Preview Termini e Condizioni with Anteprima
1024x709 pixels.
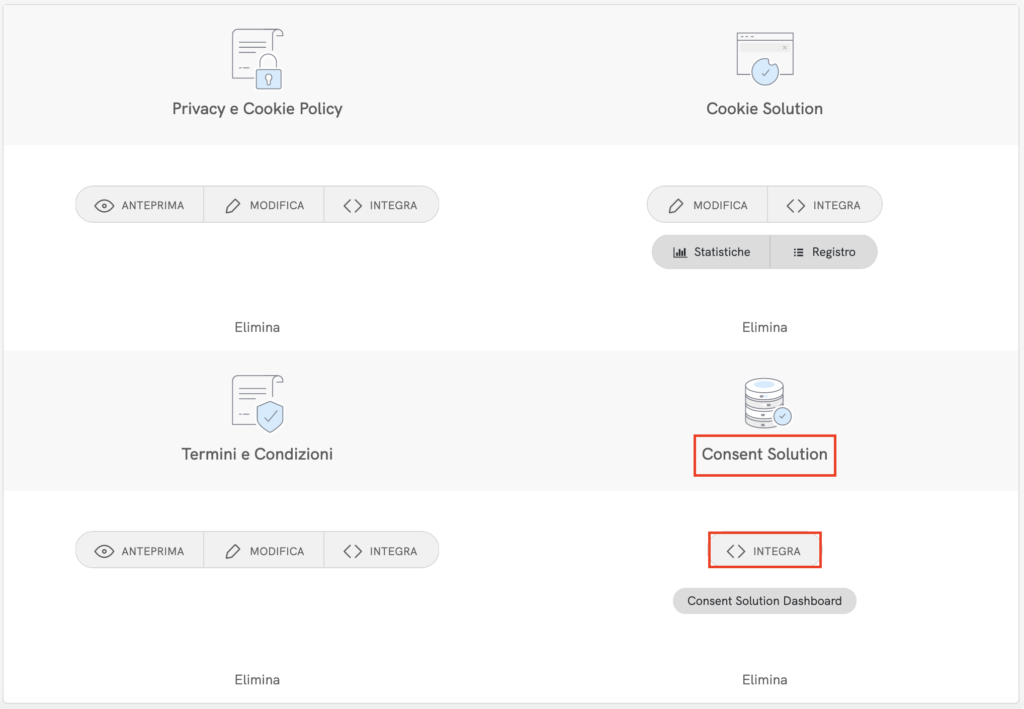pyautogui.click(x=140, y=551)
